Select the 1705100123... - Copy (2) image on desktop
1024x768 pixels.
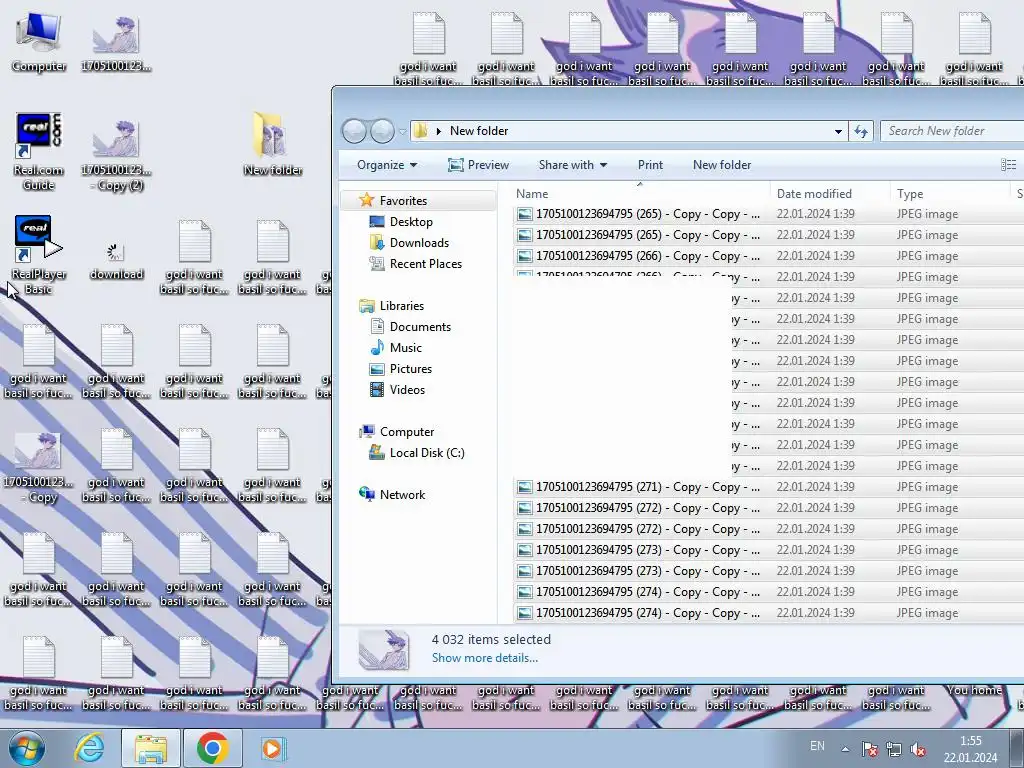[116, 154]
